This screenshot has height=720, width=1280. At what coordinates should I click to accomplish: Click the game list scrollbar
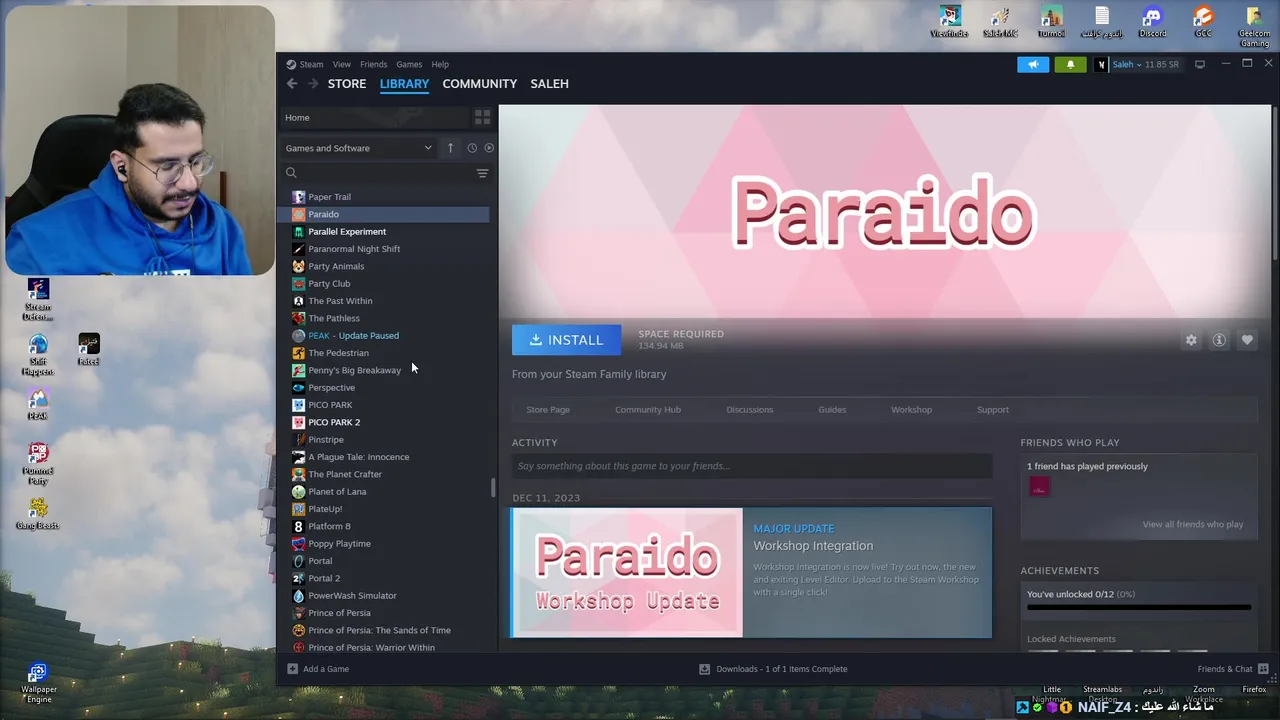(492, 488)
